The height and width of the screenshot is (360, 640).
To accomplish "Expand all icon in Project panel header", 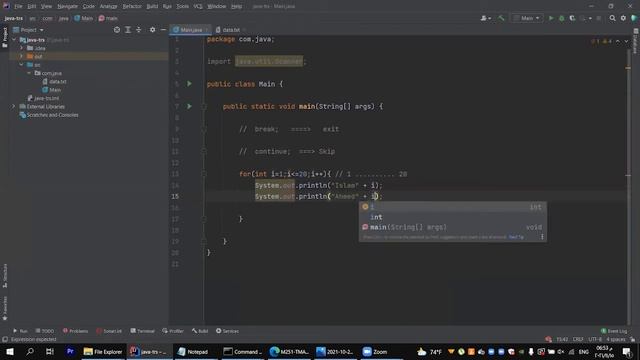I will pos(128,30).
